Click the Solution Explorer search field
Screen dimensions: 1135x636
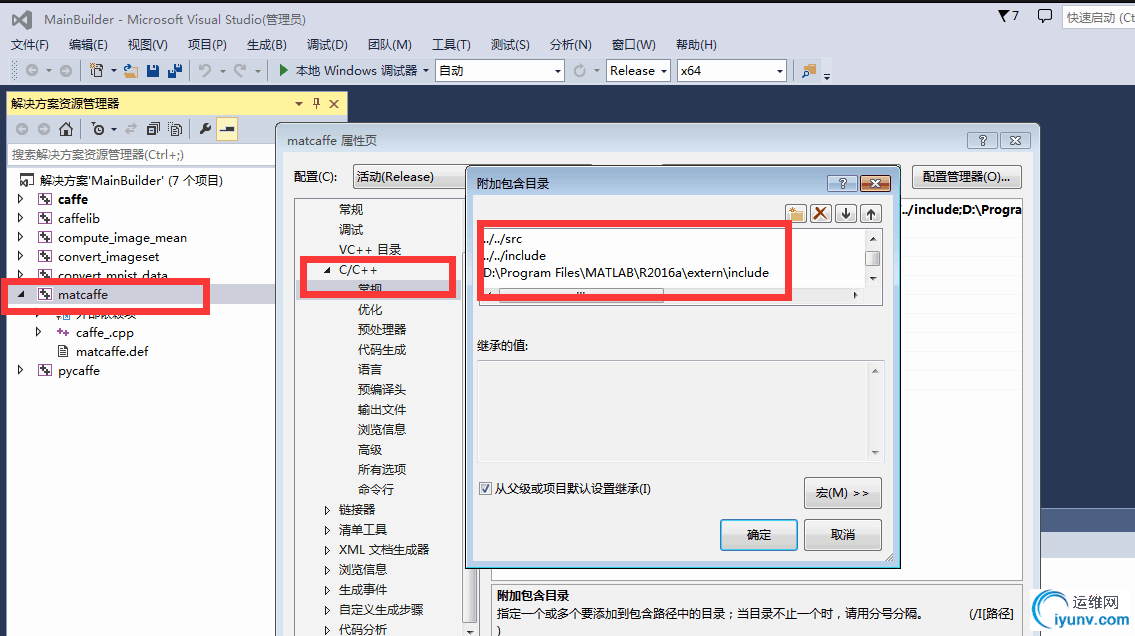tap(140, 154)
